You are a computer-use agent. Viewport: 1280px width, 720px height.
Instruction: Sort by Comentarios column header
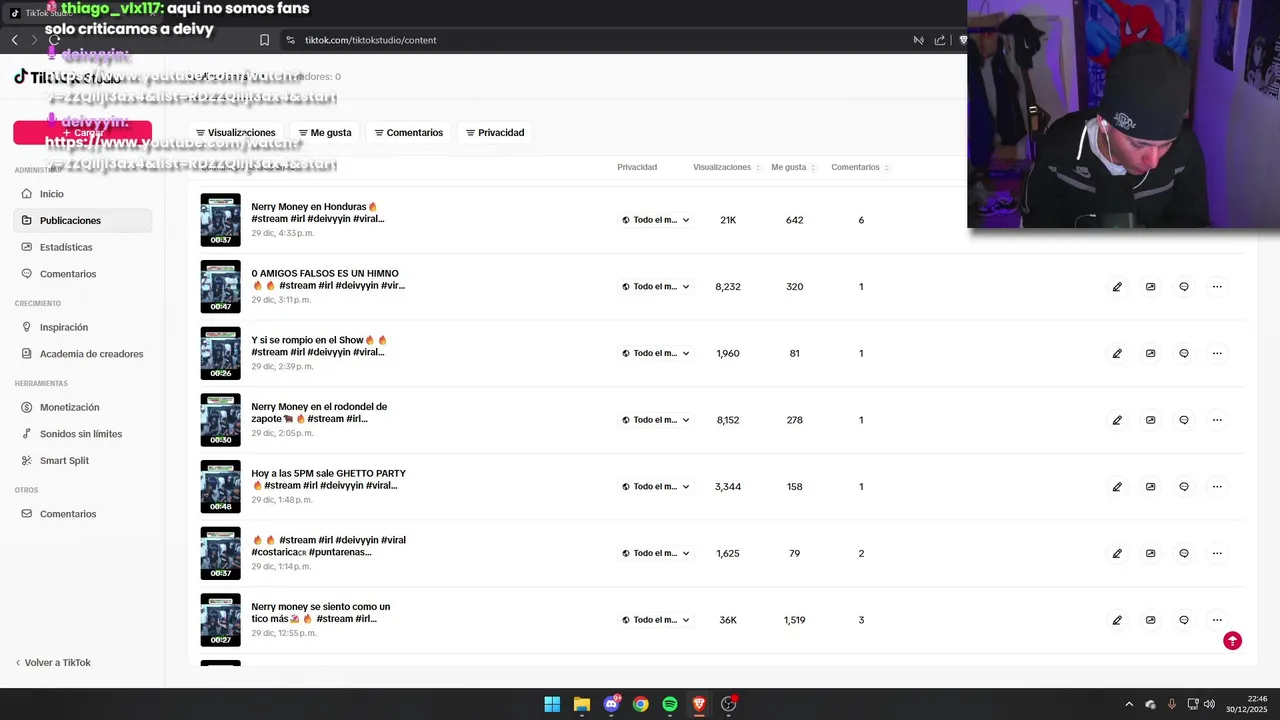coord(861,167)
